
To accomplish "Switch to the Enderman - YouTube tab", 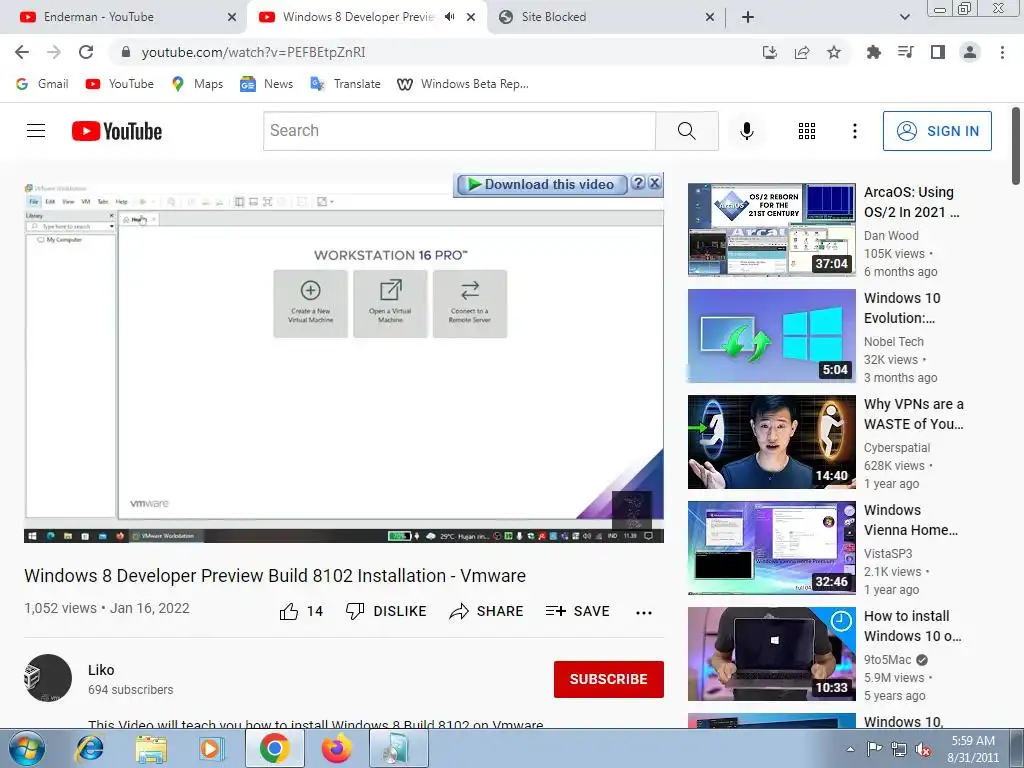I will pyautogui.click(x=122, y=17).
